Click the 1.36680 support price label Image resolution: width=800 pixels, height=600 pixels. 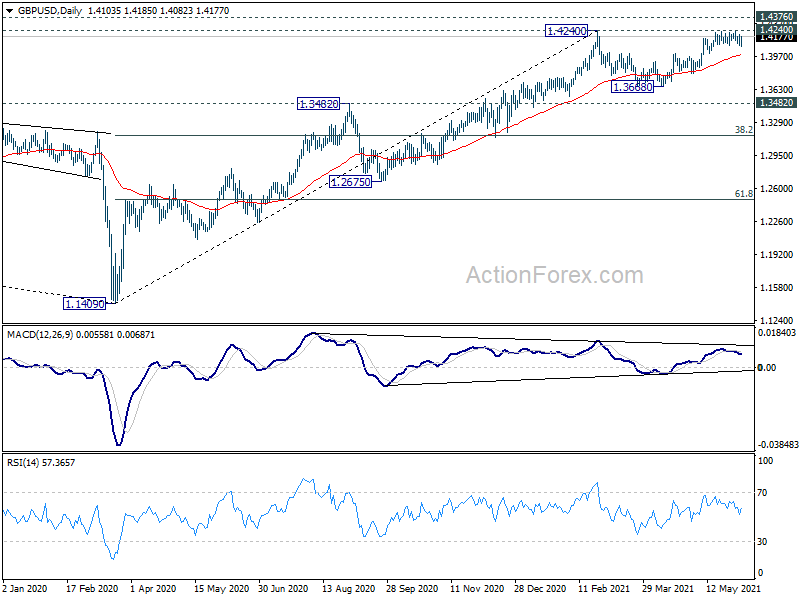633,87
